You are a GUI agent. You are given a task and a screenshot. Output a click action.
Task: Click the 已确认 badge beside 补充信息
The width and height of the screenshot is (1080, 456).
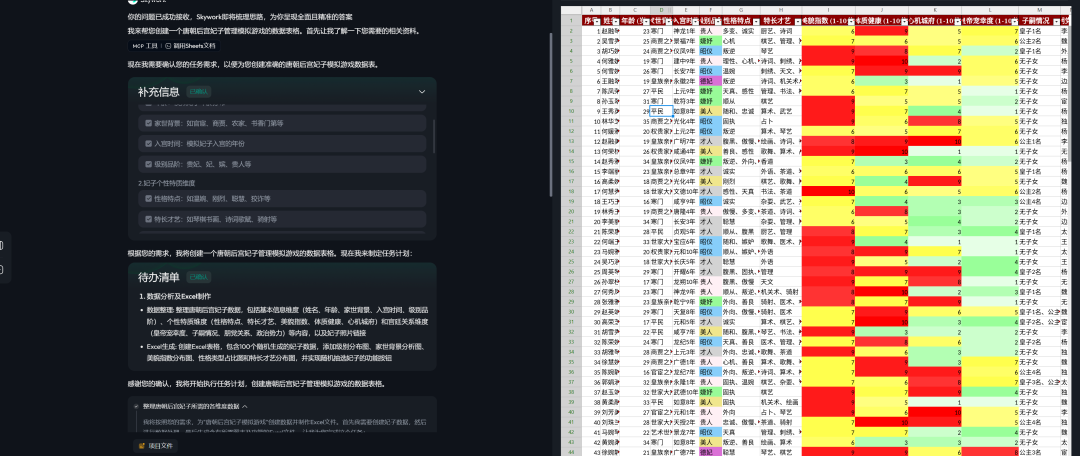click(198, 92)
